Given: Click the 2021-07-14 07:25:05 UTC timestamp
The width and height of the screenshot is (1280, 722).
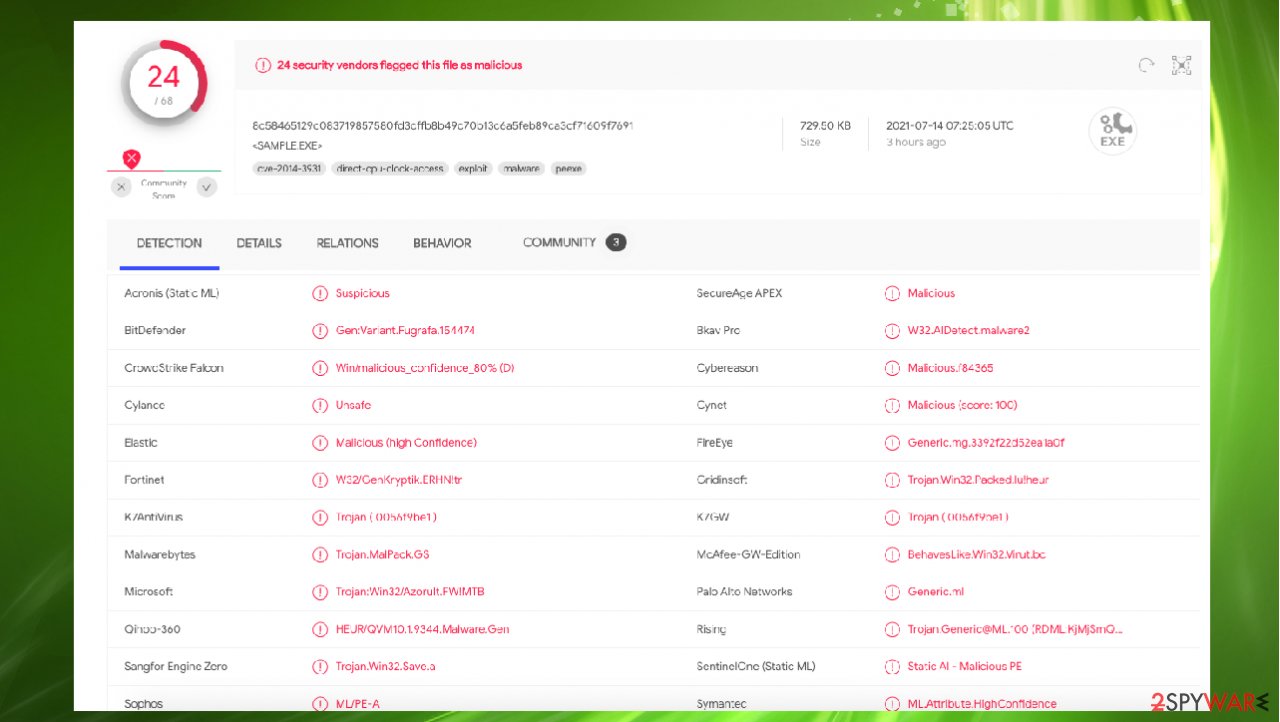Looking at the screenshot, I should click(950, 126).
